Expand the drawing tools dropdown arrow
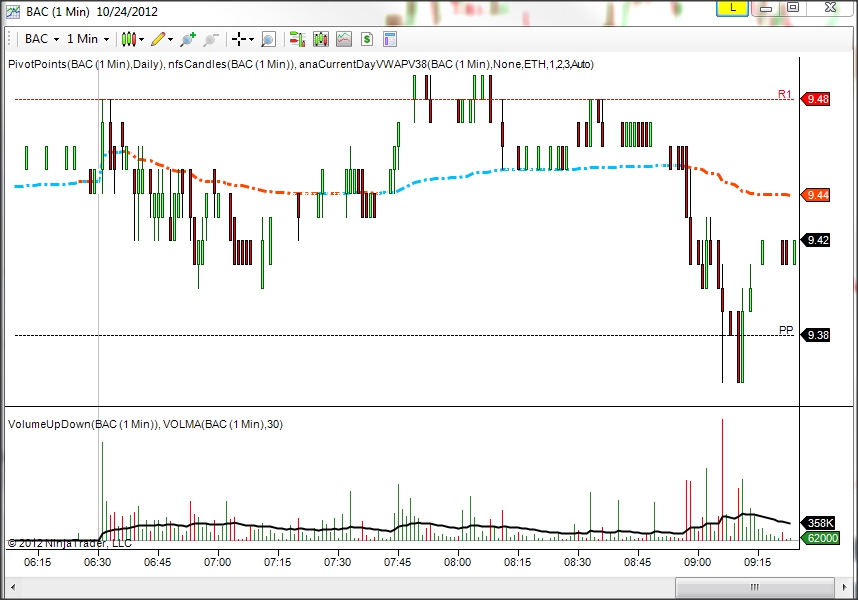858x600 pixels. [171, 39]
